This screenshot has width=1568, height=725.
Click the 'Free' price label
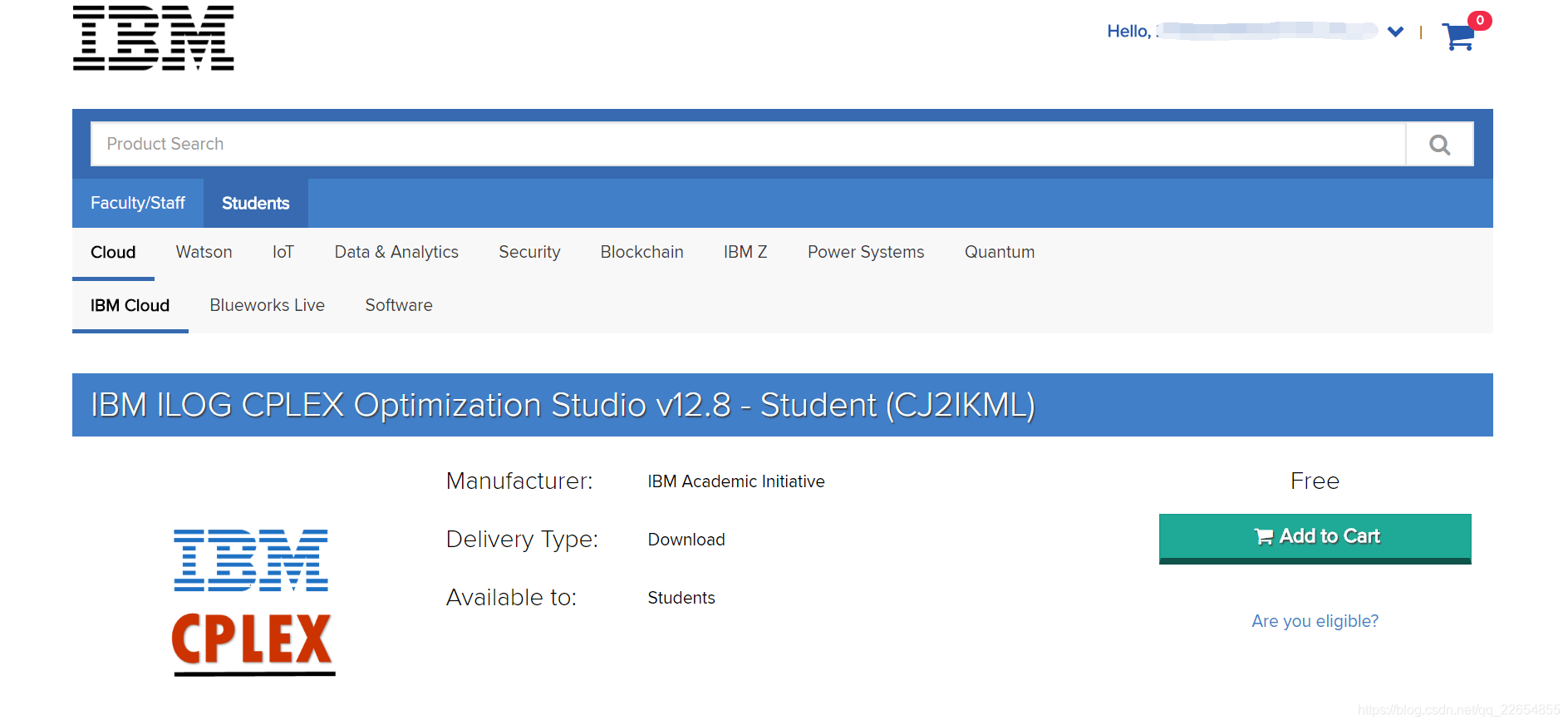click(1315, 481)
